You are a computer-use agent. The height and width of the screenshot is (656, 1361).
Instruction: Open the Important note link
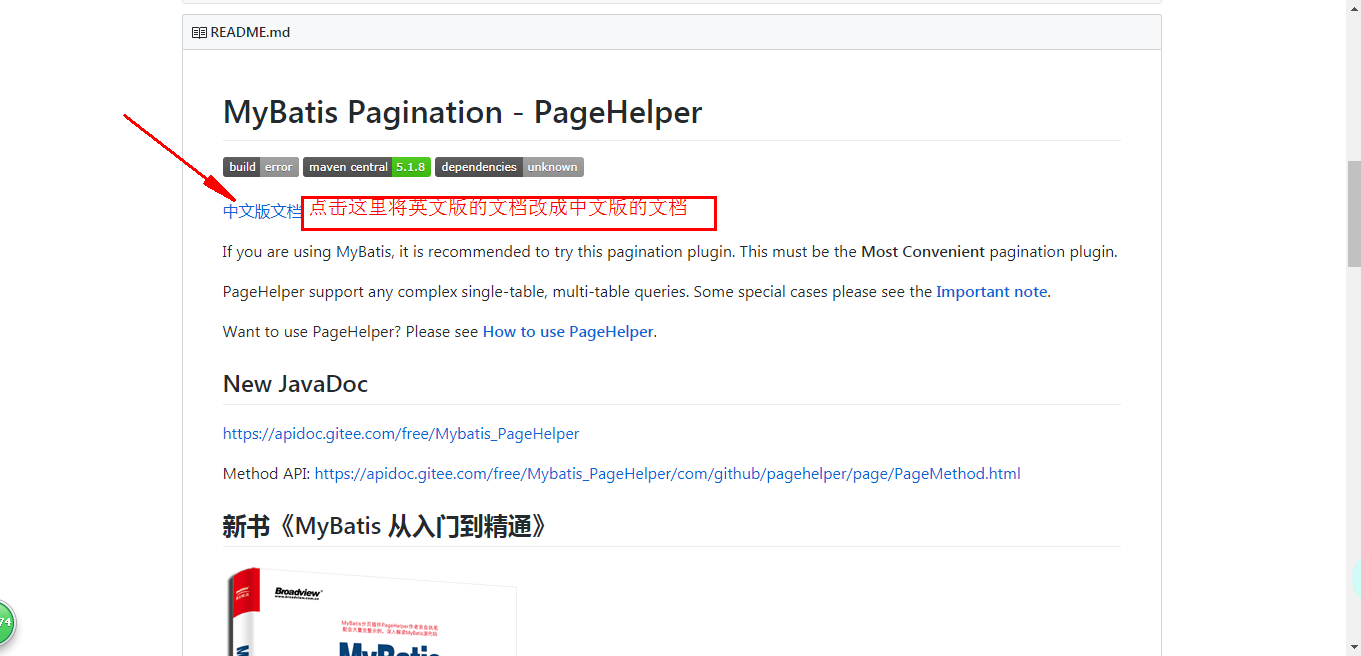[990, 291]
